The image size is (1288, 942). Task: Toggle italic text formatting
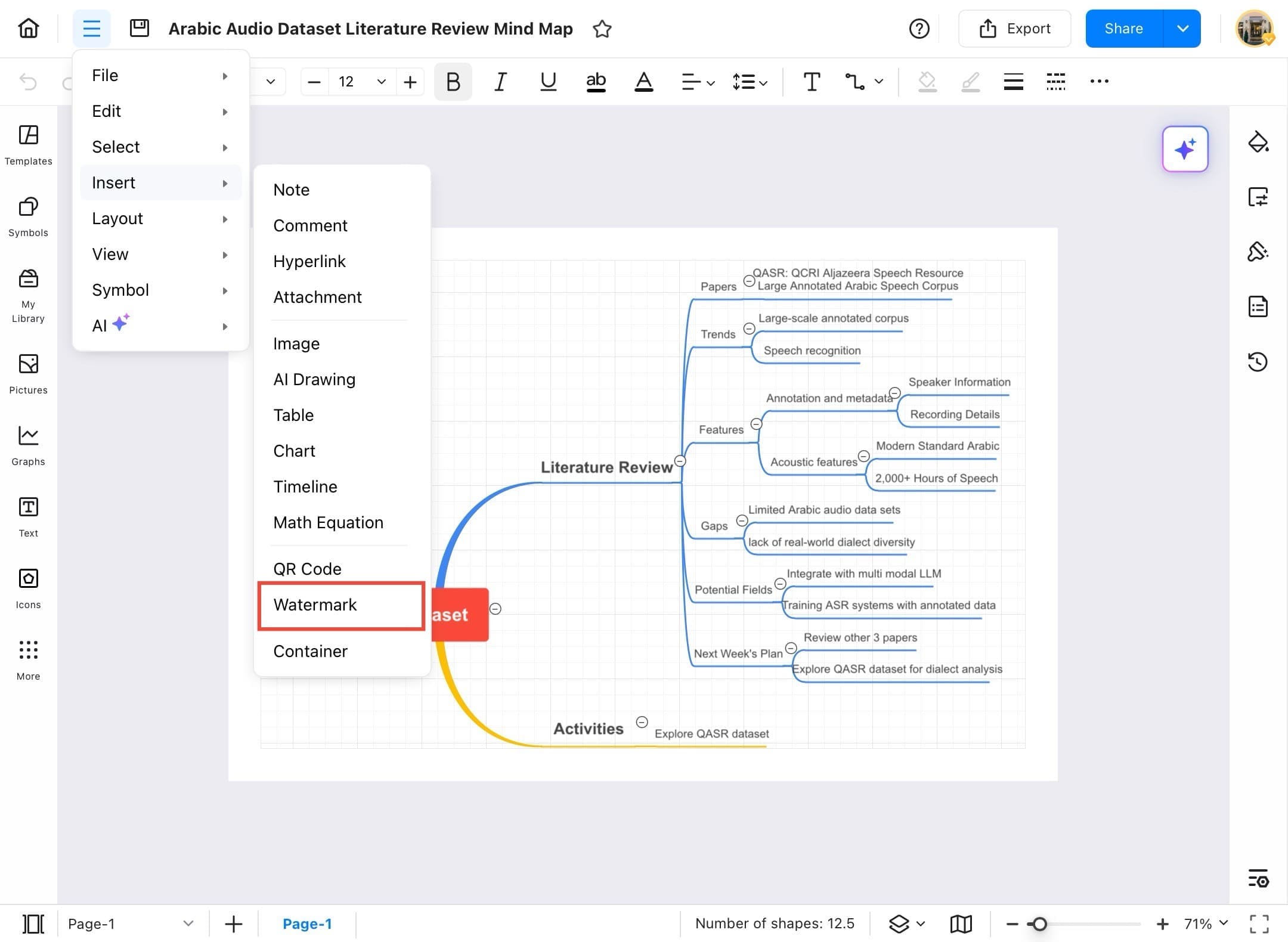[500, 82]
